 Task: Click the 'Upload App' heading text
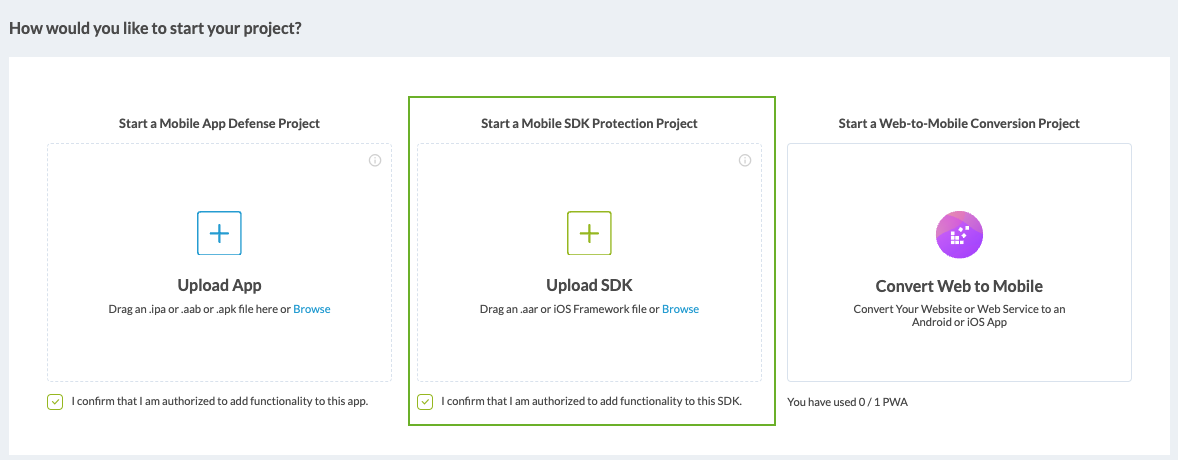[219, 285]
